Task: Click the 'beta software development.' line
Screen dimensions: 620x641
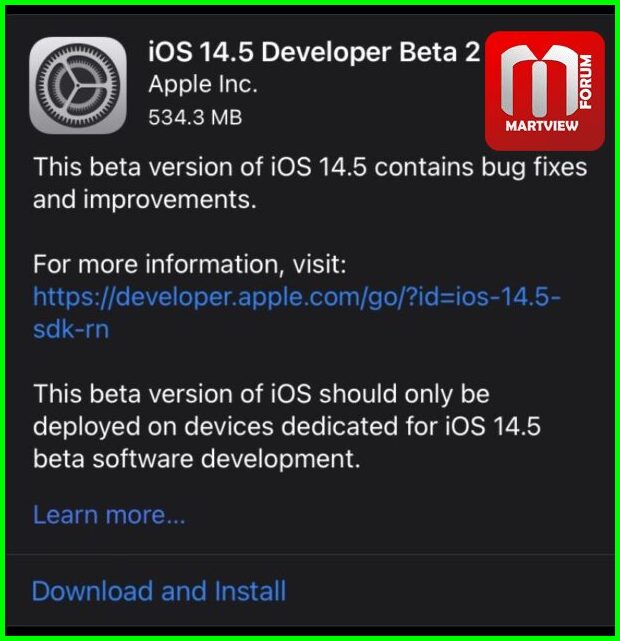Action: coord(197,459)
